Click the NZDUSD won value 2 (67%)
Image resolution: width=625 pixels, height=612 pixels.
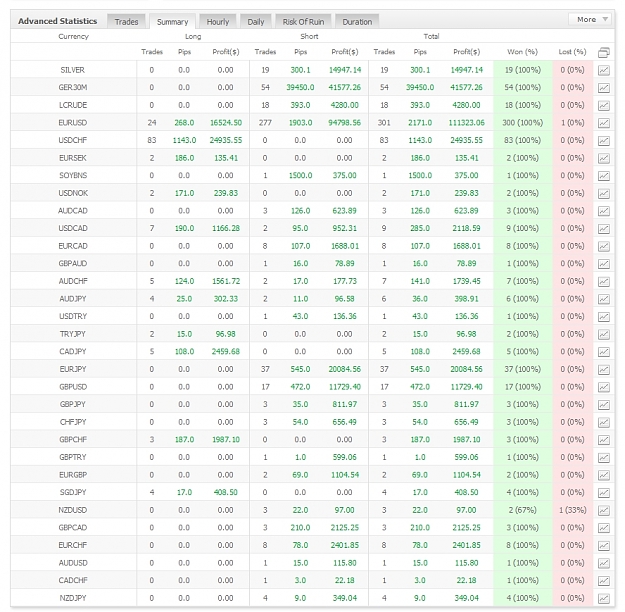tap(522, 510)
